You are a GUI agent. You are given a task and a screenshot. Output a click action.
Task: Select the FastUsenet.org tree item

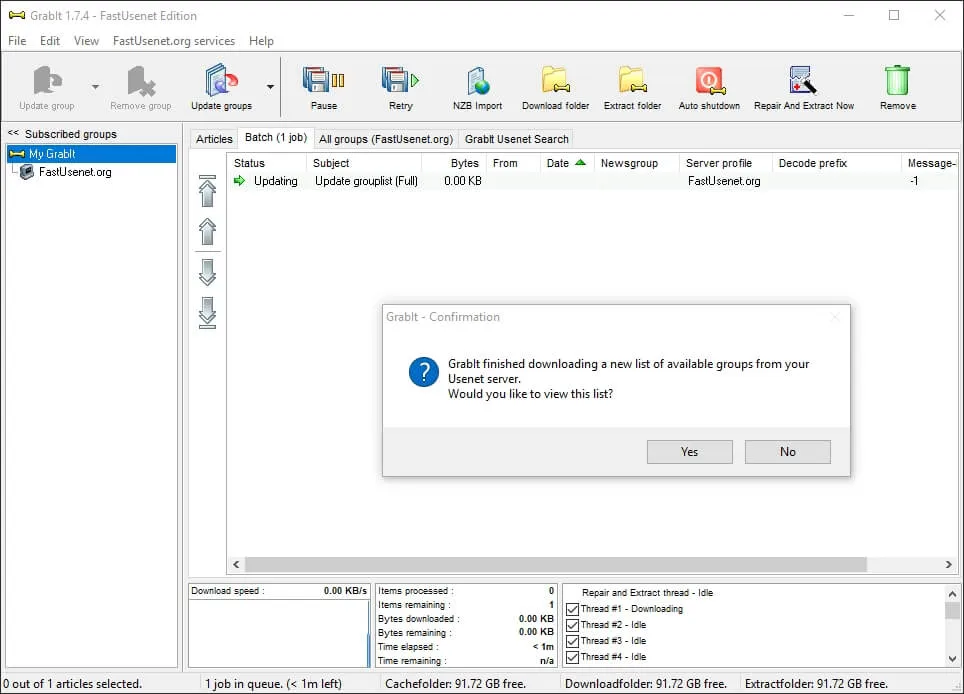click(x=75, y=172)
